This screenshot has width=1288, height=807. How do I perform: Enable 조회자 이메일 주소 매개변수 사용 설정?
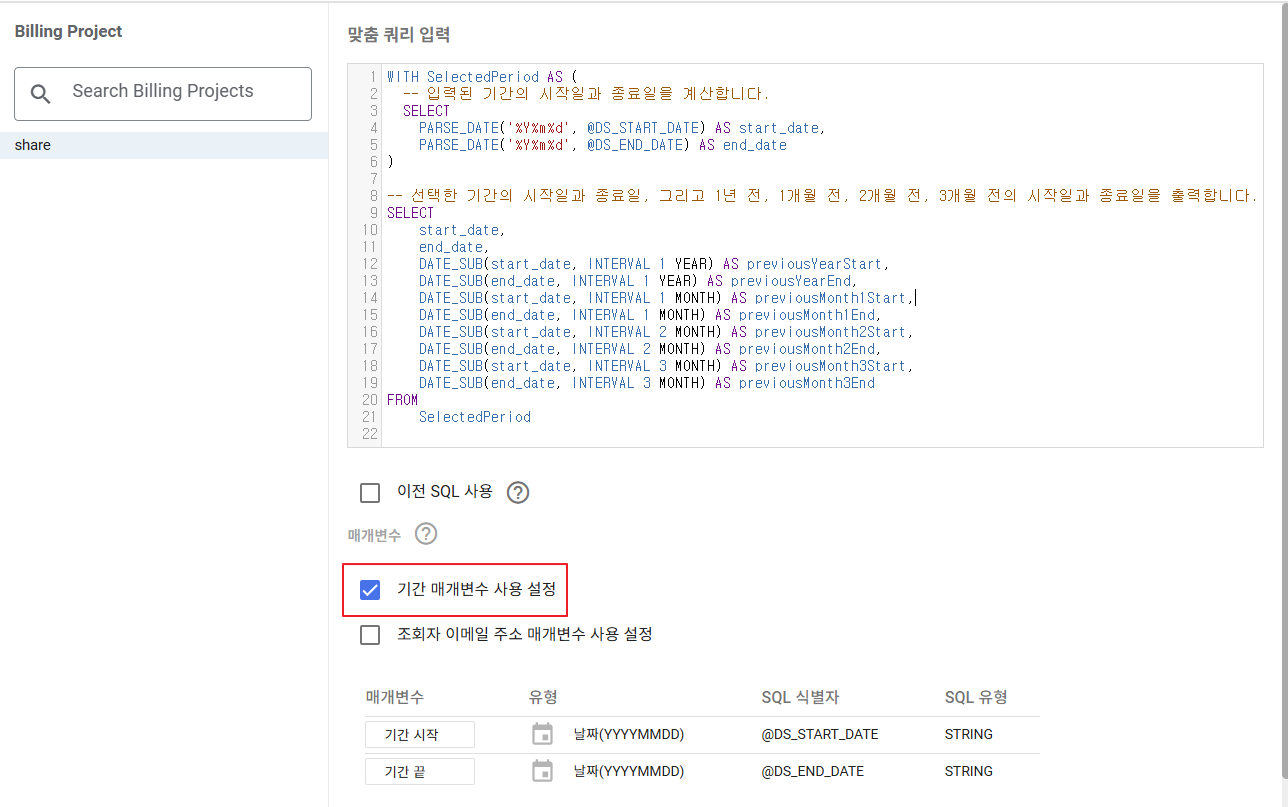tap(370, 635)
